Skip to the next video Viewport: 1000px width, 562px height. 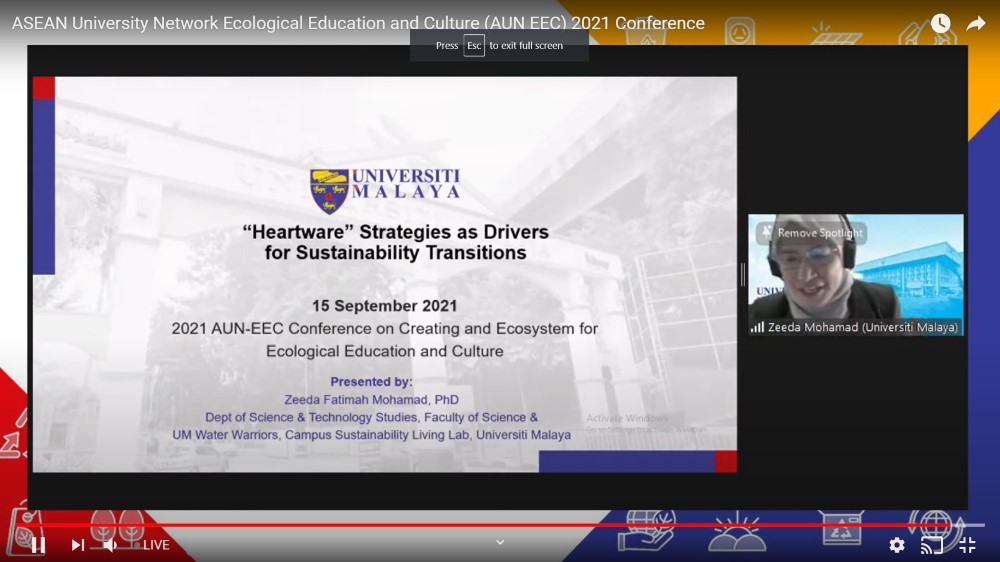(x=77, y=545)
